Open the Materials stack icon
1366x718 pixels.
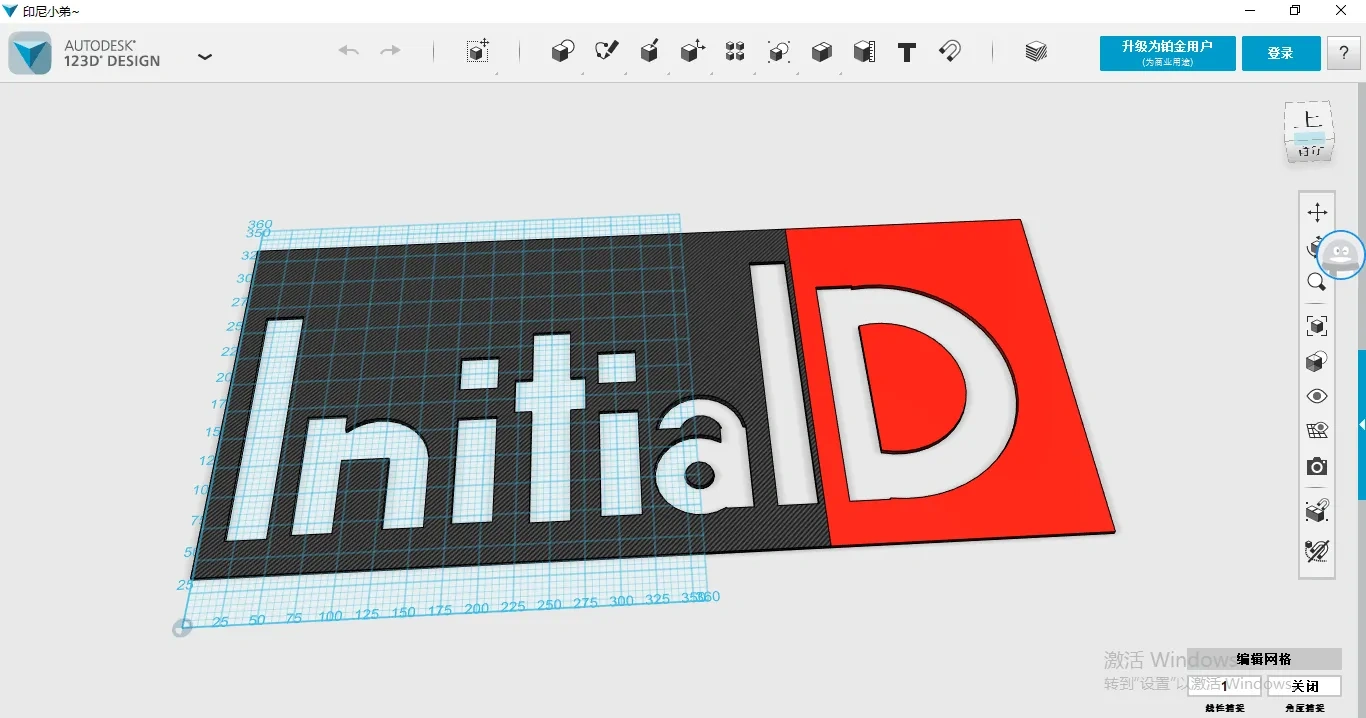coord(1036,52)
